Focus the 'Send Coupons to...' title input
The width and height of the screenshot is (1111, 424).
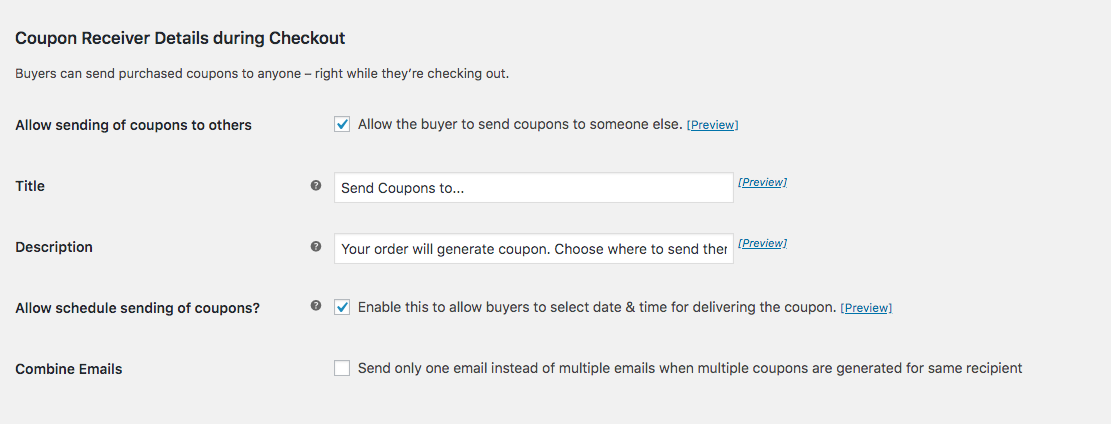click(534, 188)
